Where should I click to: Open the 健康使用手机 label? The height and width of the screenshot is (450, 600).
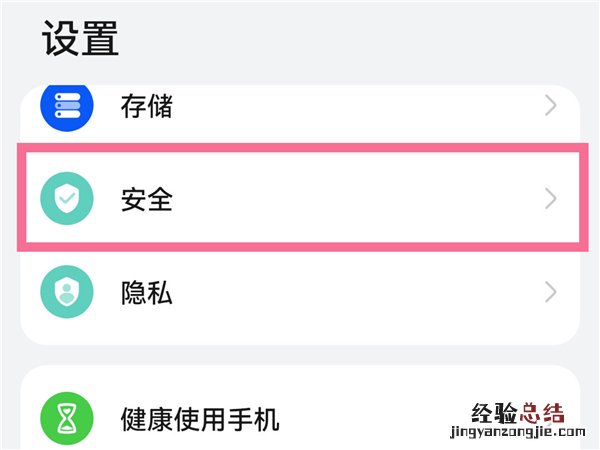click(200, 418)
